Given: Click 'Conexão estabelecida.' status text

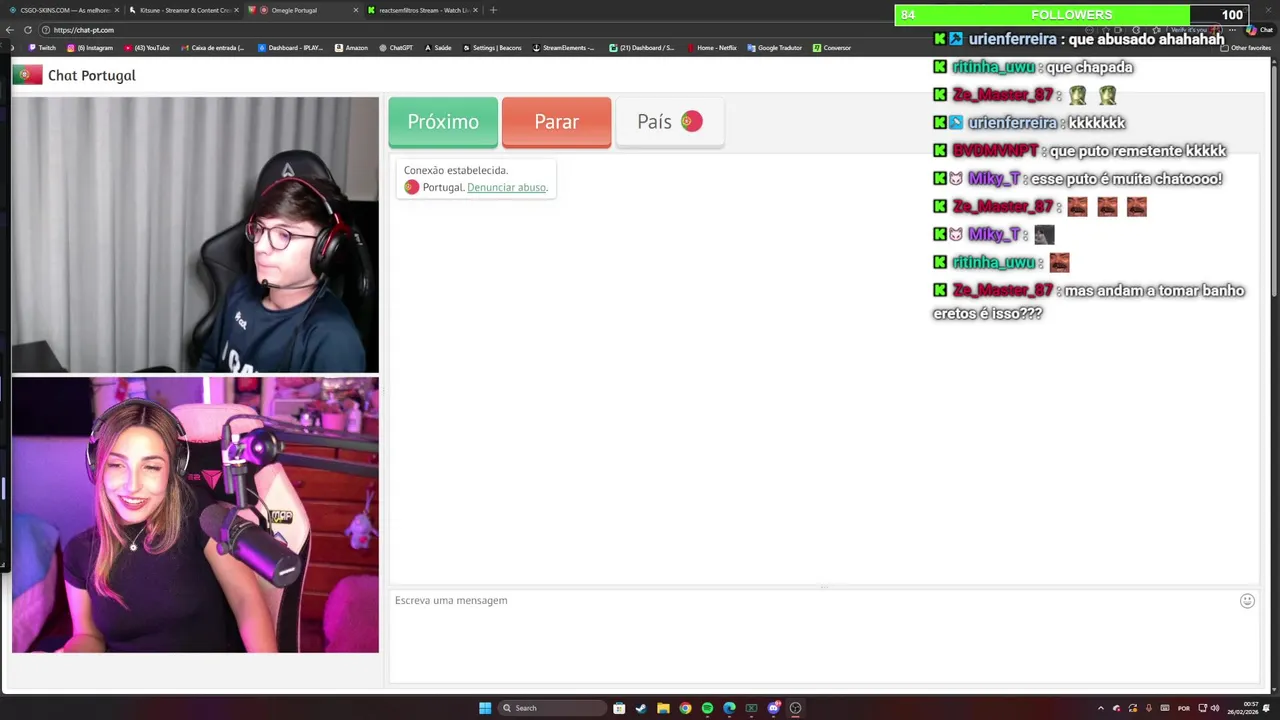Looking at the screenshot, I should (455, 170).
